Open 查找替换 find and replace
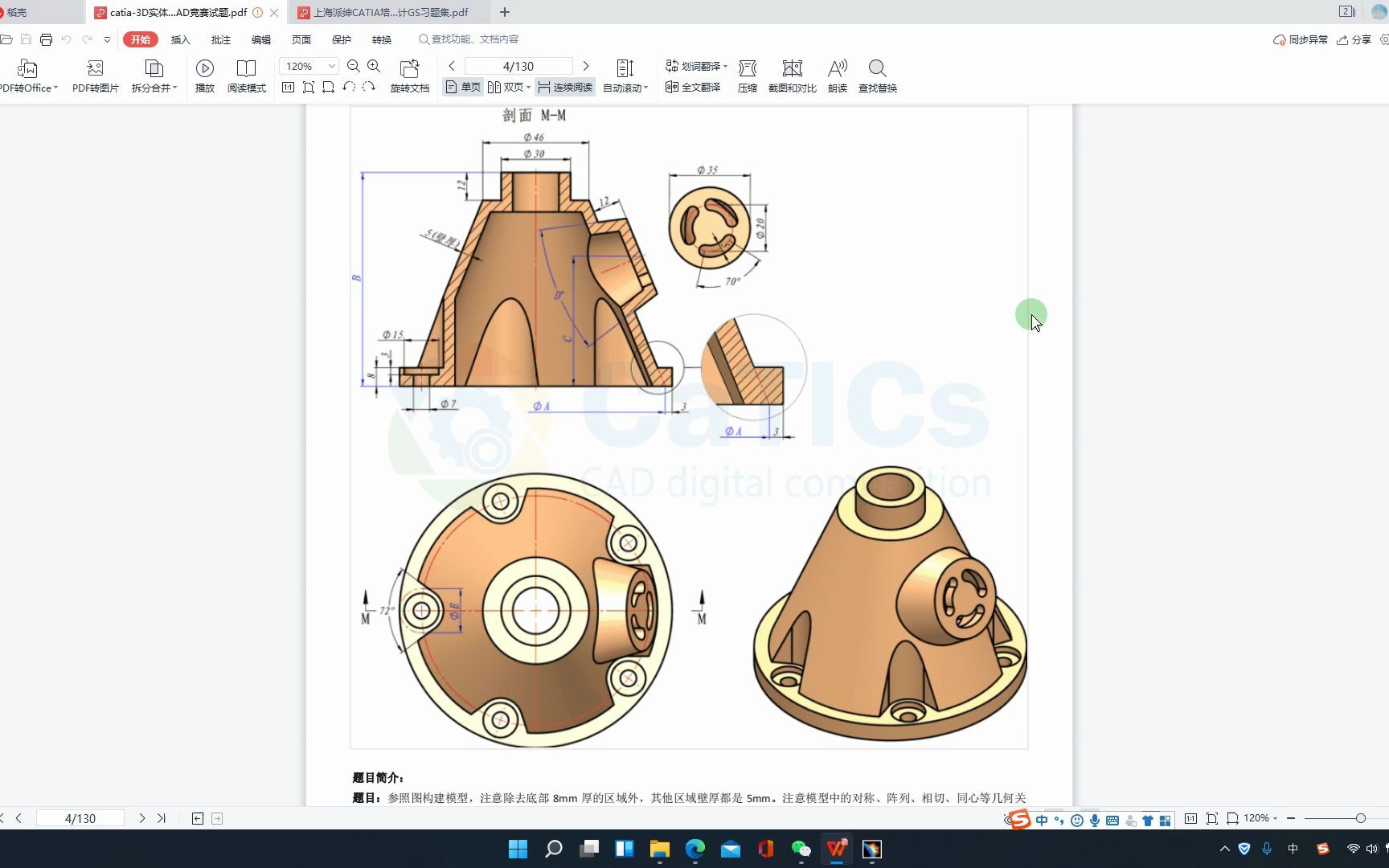Viewport: 1389px width, 868px height. [876, 75]
